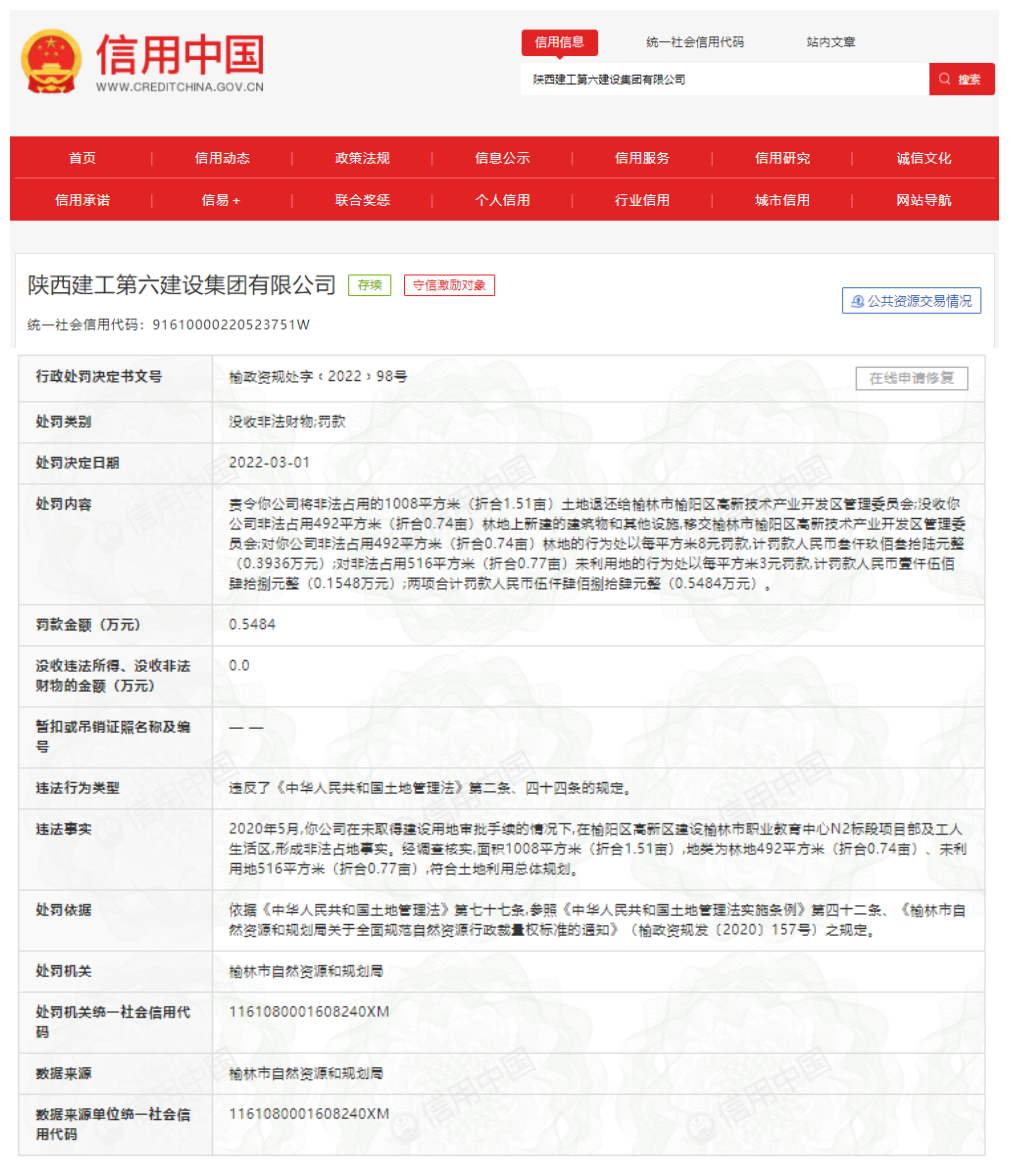Click the company name search input field

(x=724, y=79)
